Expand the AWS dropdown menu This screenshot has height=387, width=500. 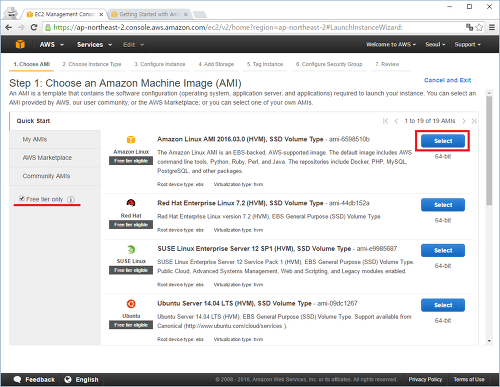click(x=51, y=44)
